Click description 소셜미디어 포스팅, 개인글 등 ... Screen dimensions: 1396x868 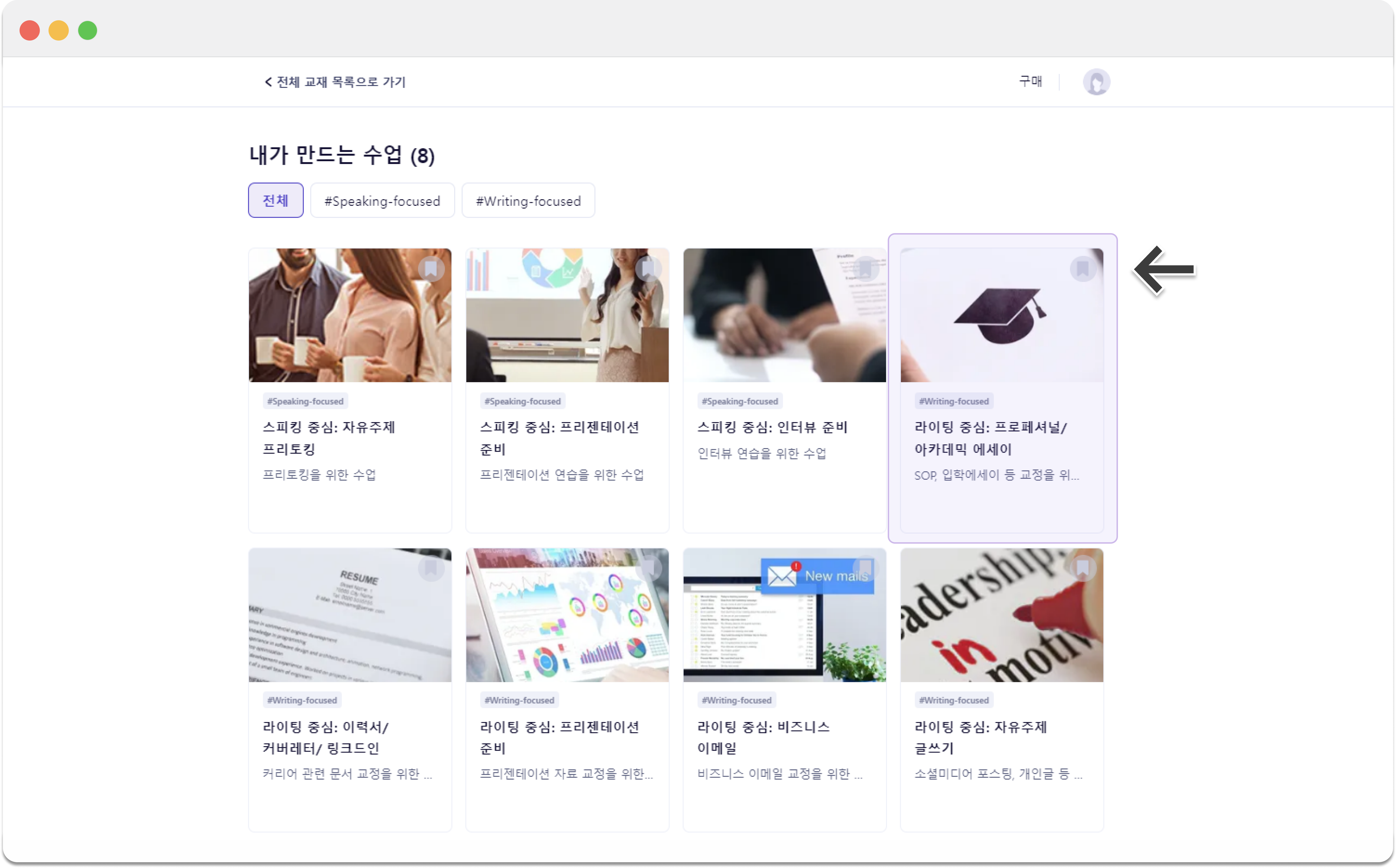[998, 774]
